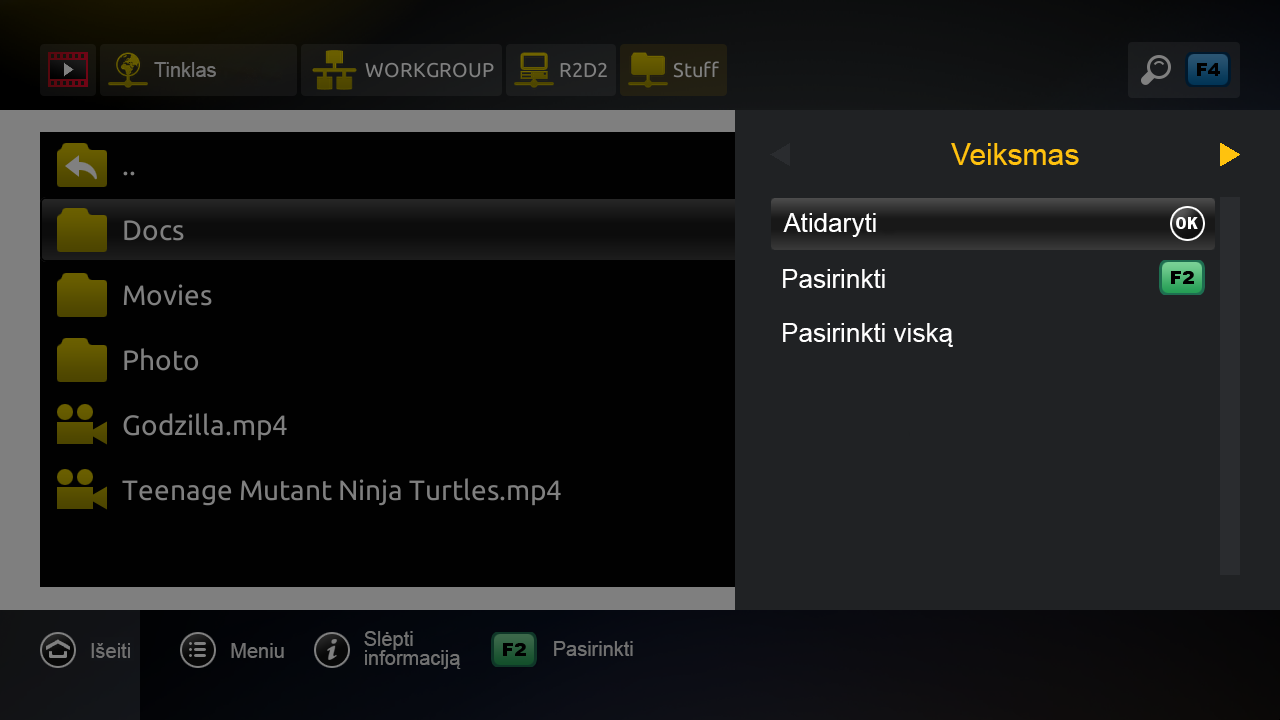Choose Atidaryti in the action menu
The image size is (1280, 720).
coord(992,223)
